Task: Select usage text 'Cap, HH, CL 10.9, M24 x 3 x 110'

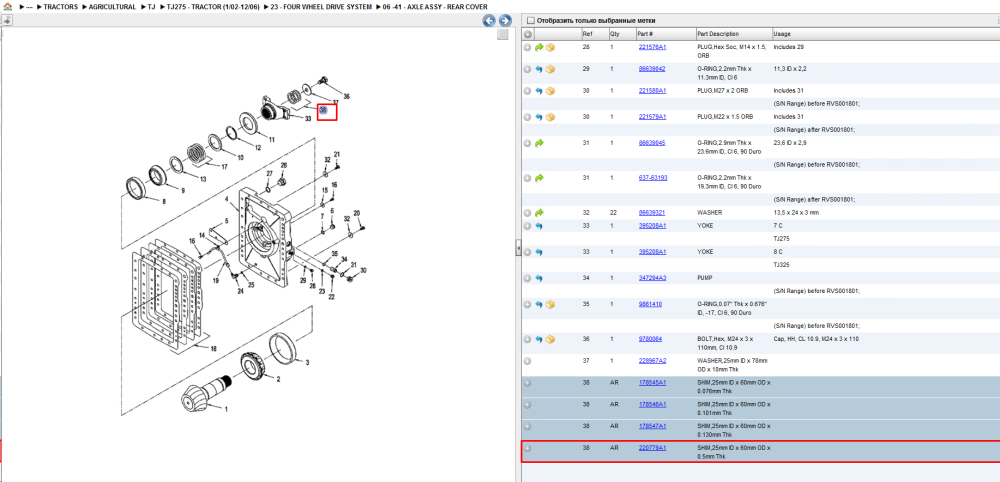Action: coord(816,339)
